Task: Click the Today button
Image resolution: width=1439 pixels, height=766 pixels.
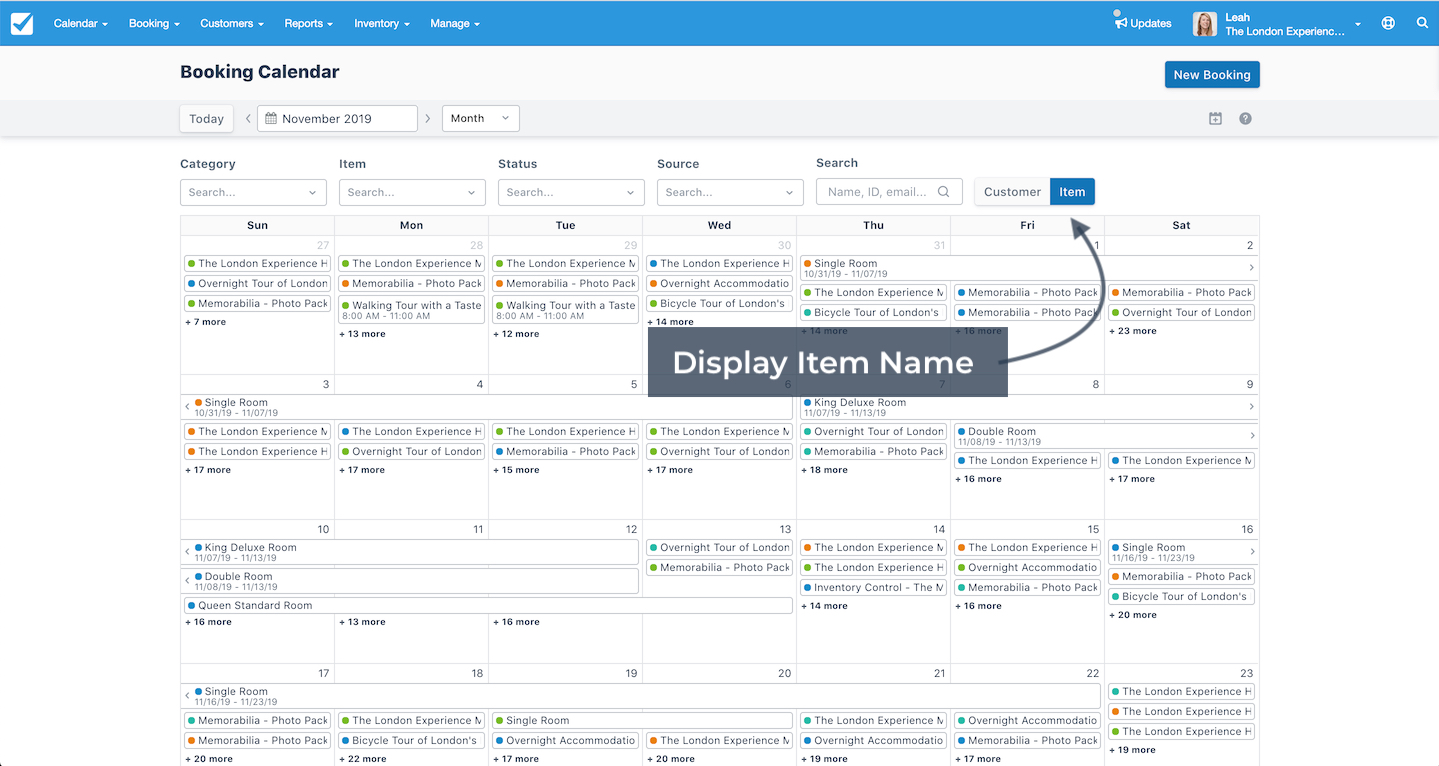Action: point(206,118)
